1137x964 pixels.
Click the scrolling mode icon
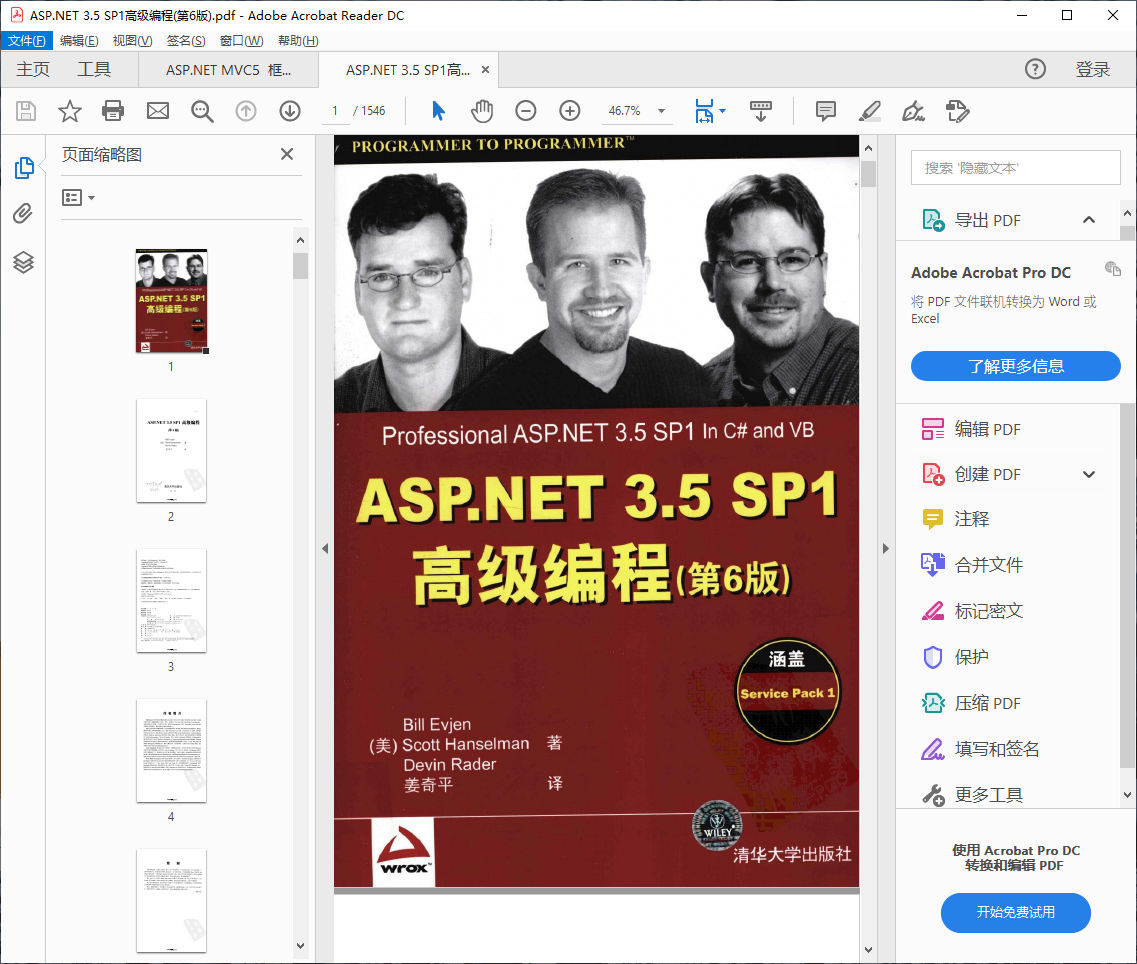pos(761,111)
